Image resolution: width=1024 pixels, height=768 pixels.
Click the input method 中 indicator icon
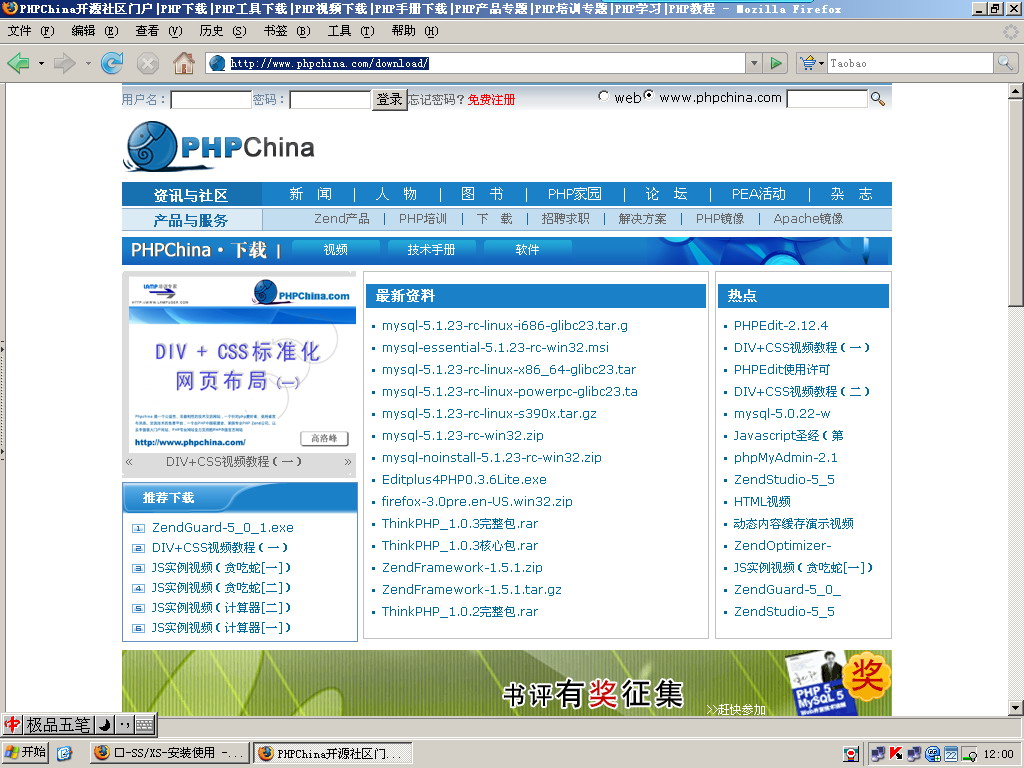(x=12, y=724)
